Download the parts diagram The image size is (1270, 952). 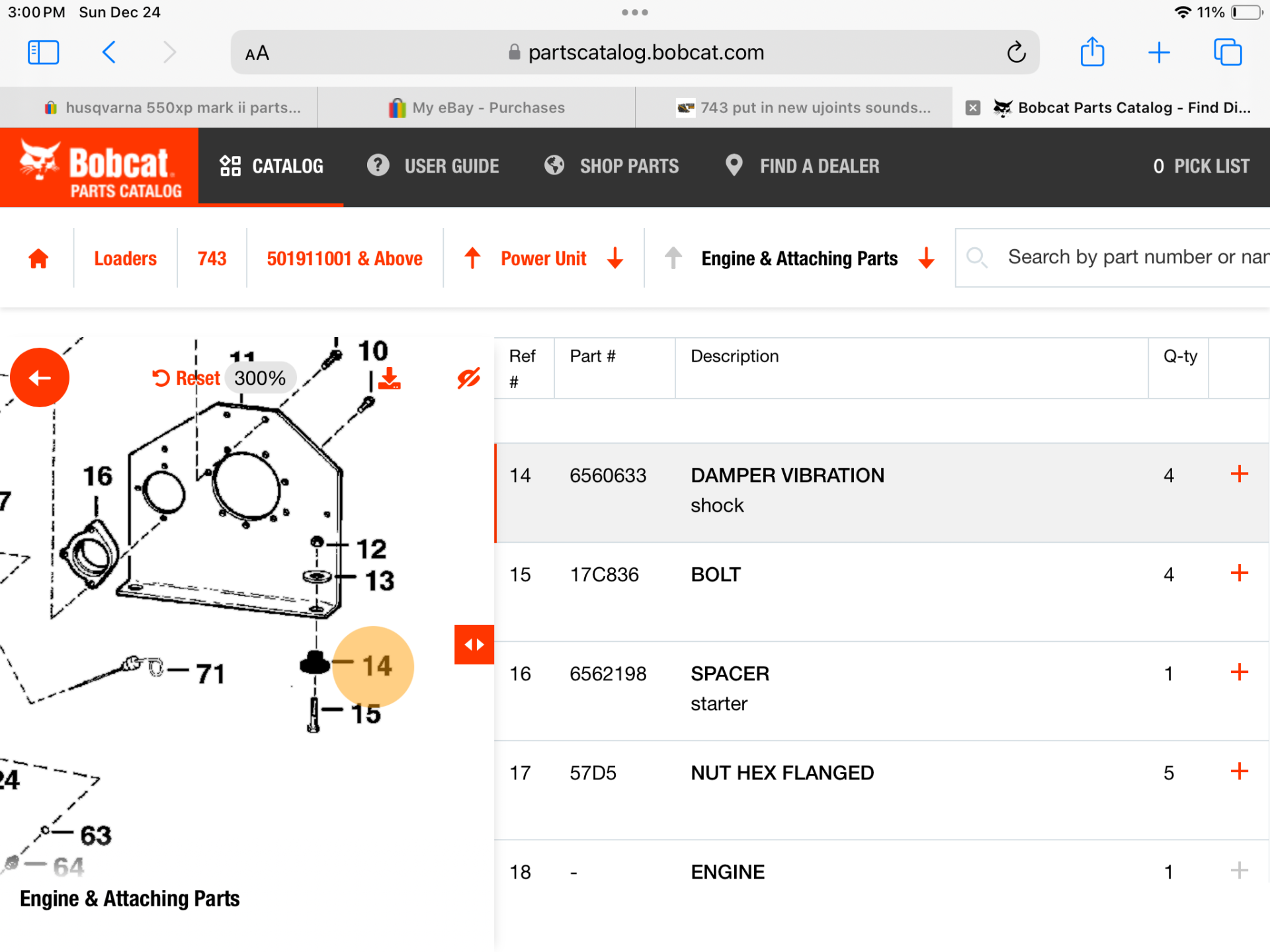pos(390,378)
